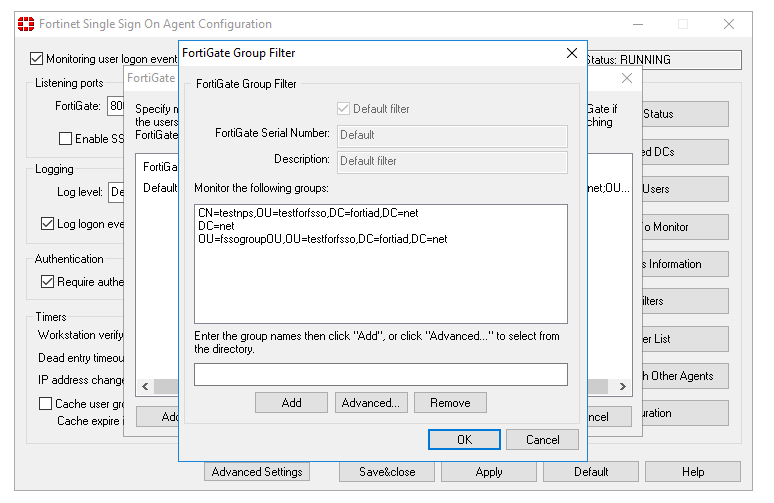This screenshot has height=503, width=774.
Task: Close the Fortinet Single Sign On Agent window
Action: point(729,24)
